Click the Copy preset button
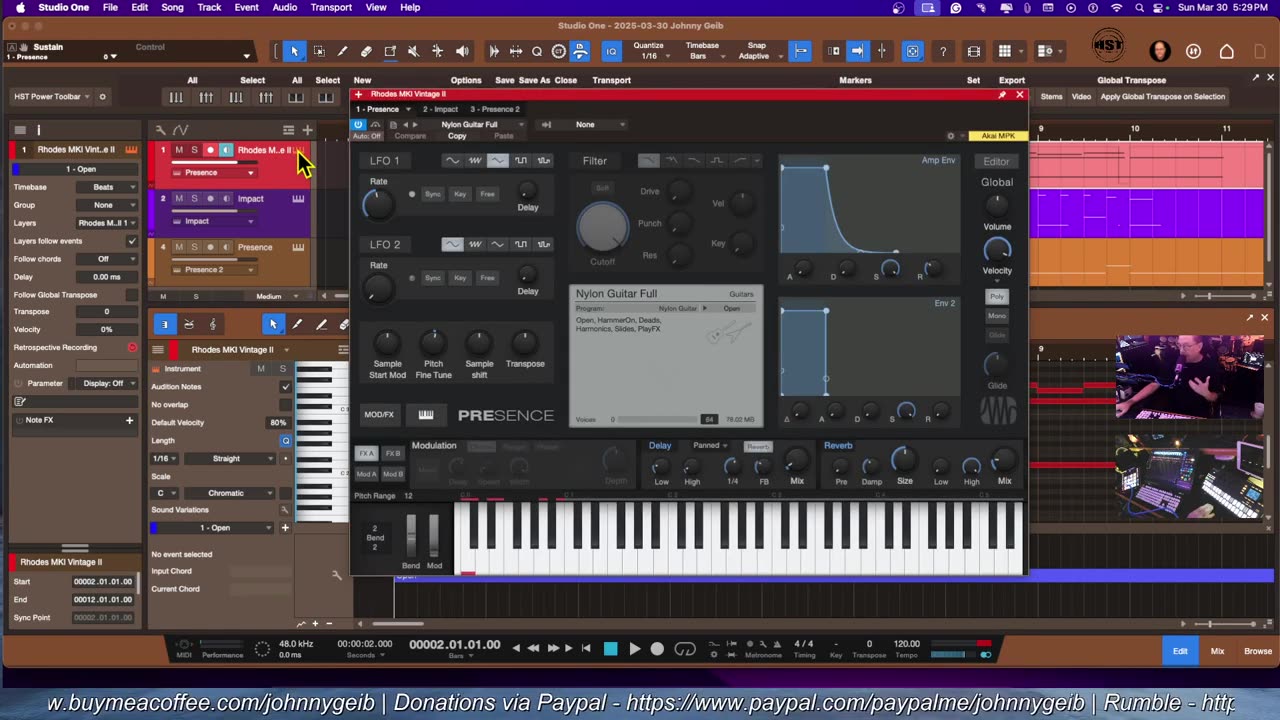Image resolution: width=1280 pixels, height=720 pixels. [457, 136]
